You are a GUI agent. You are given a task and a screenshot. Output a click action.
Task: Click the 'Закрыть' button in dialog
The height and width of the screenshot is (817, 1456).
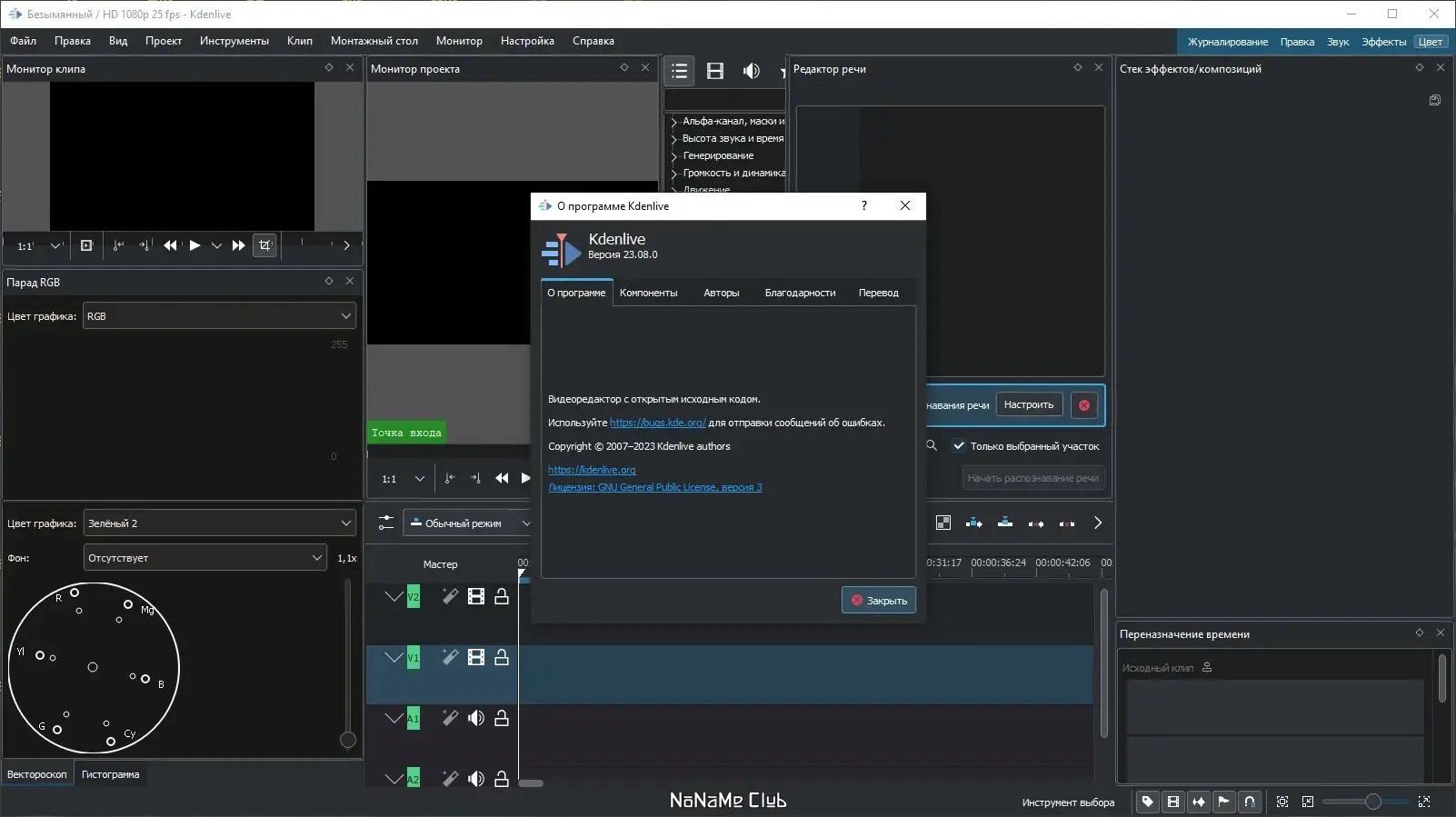(x=878, y=600)
